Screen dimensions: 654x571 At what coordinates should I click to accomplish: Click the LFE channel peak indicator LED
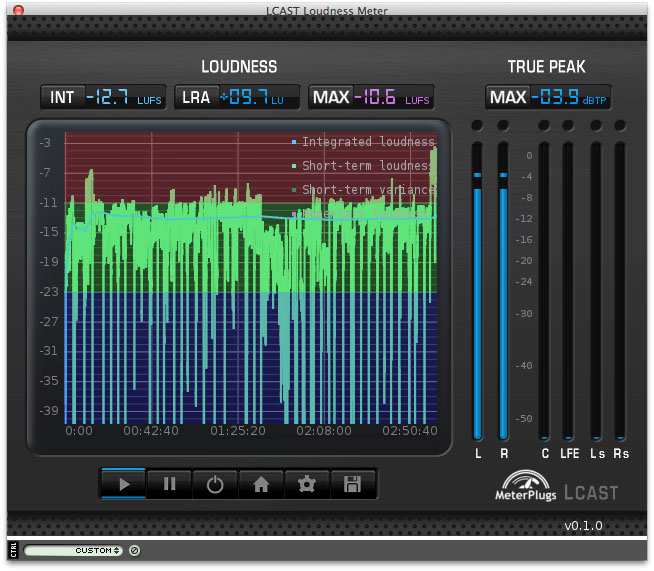pyautogui.click(x=568, y=125)
